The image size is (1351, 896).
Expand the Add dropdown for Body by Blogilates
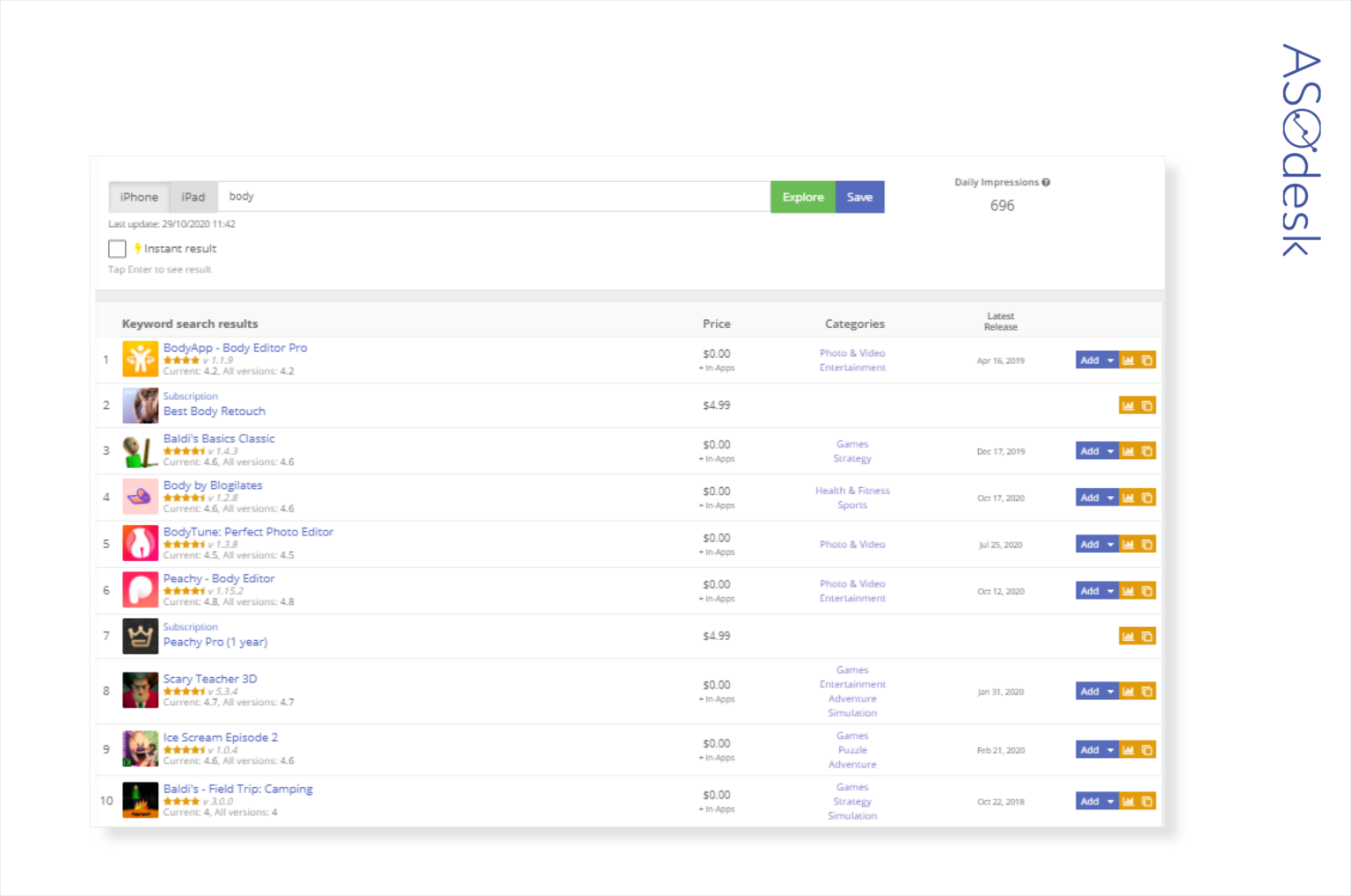click(1110, 497)
